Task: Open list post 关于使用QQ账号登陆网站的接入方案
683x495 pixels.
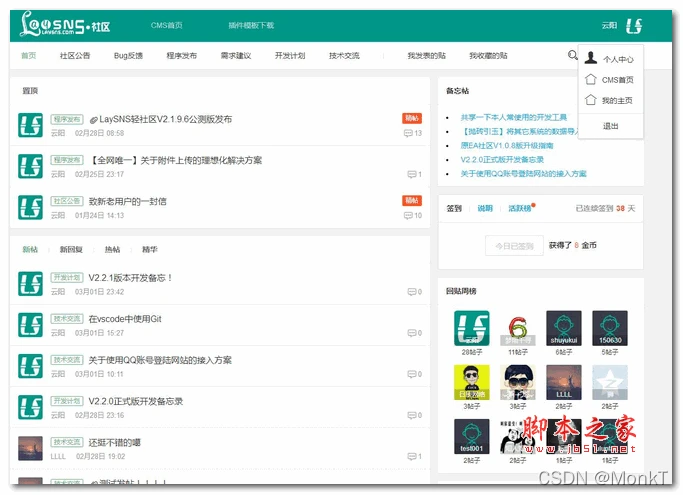Action: coord(160,360)
